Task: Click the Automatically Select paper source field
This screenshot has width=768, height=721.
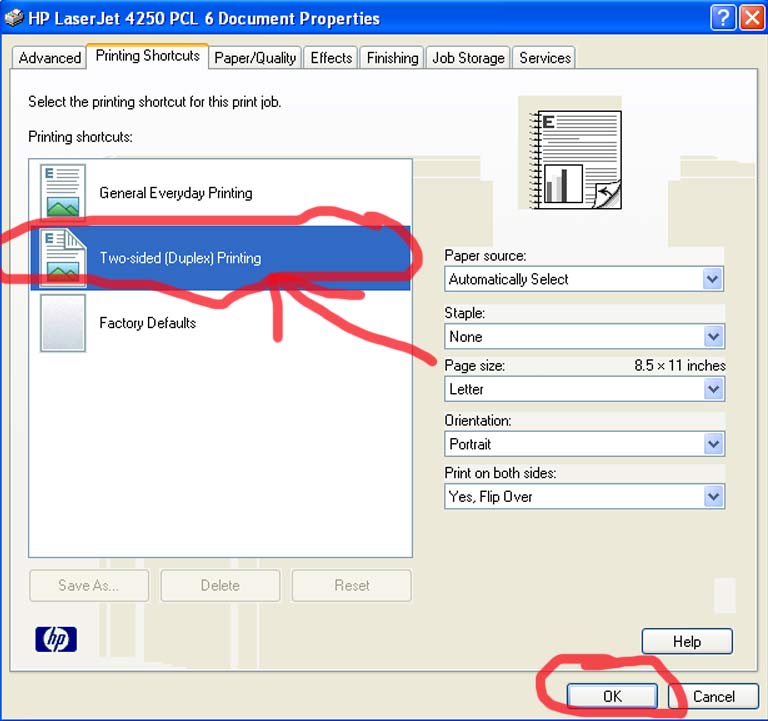Action: [584, 279]
